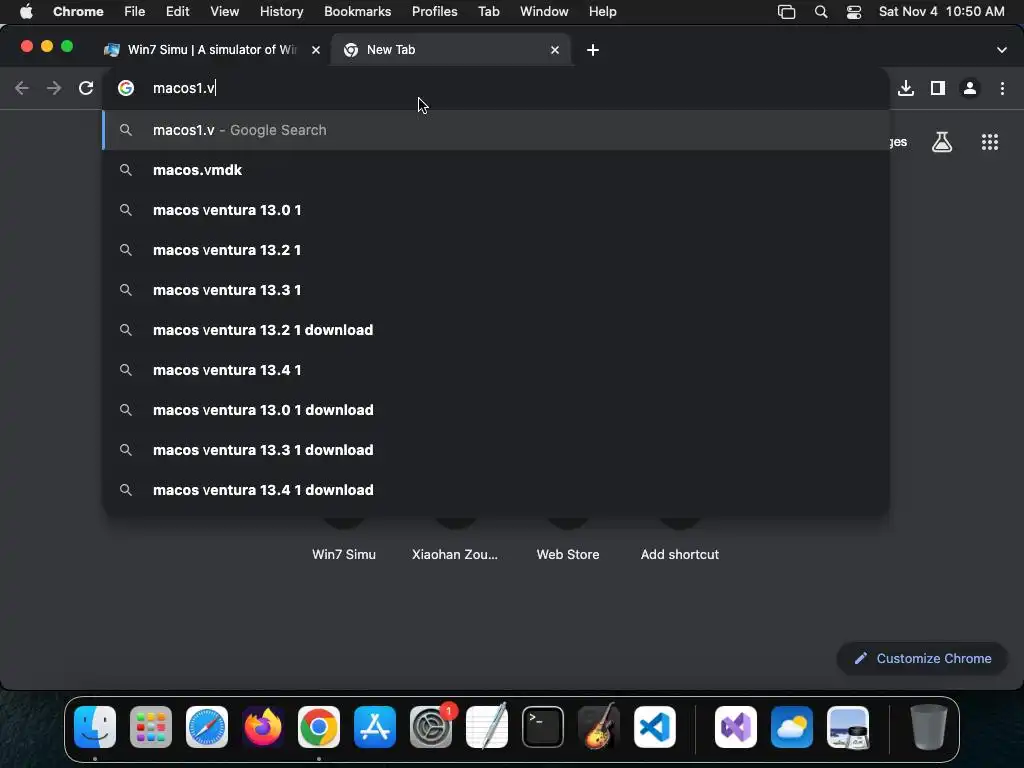Open Chrome downloads icon in toolbar
Image resolution: width=1024 pixels, height=768 pixels.
tap(906, 88)
